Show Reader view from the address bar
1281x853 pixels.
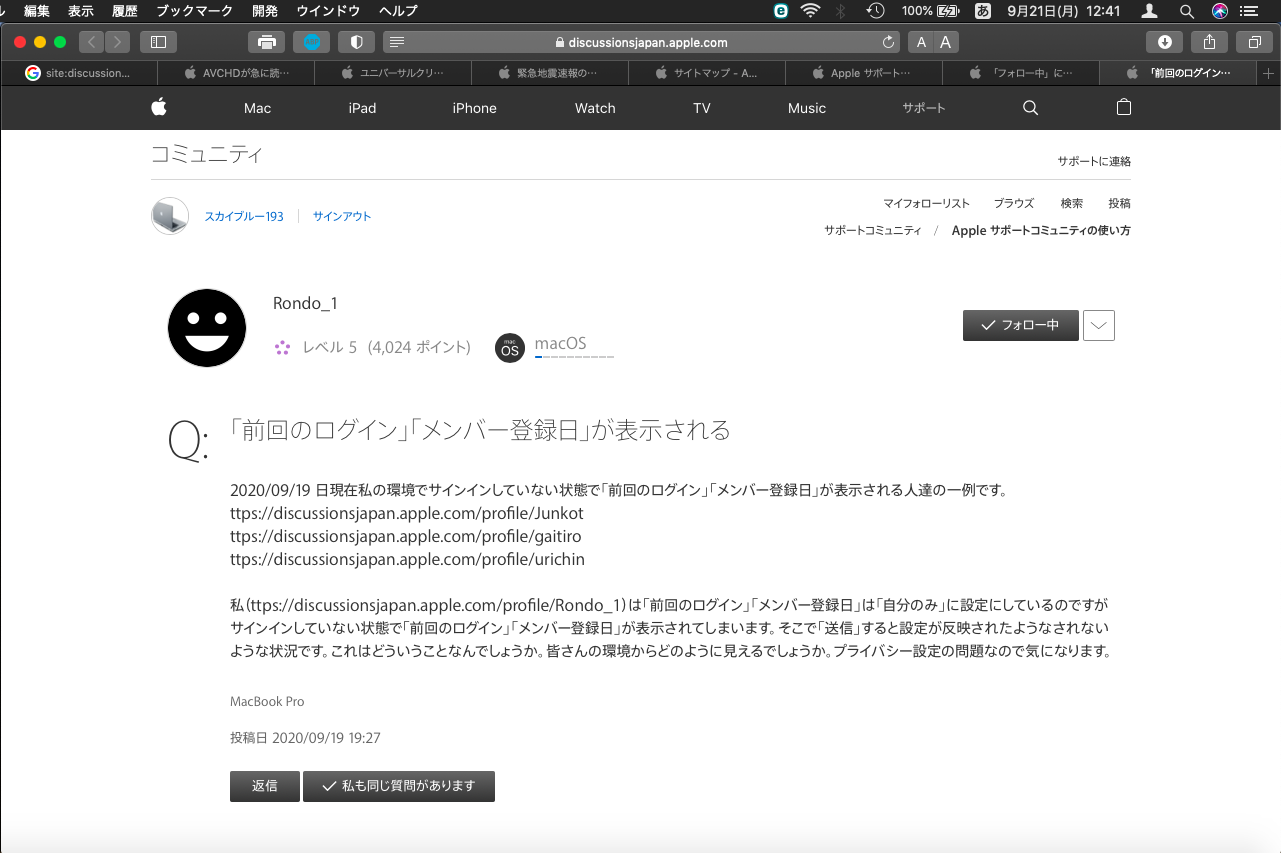tap(397, 42)
